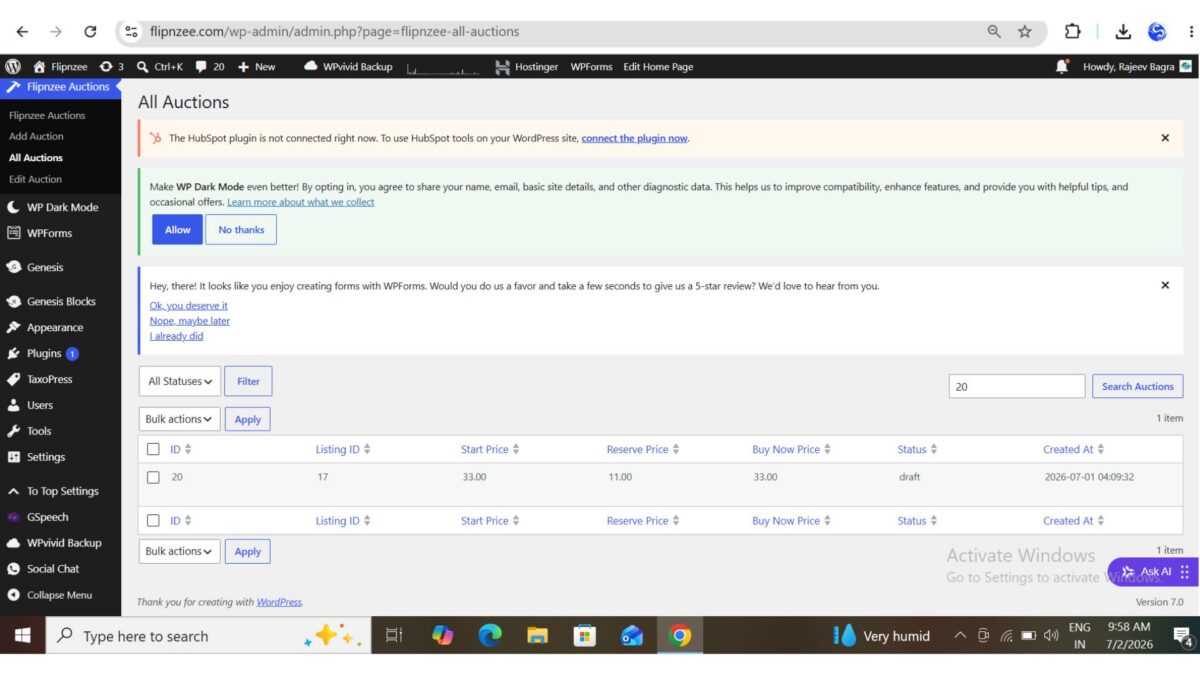Click the auction search input field
The image size is (1200, 675).
1016,386
